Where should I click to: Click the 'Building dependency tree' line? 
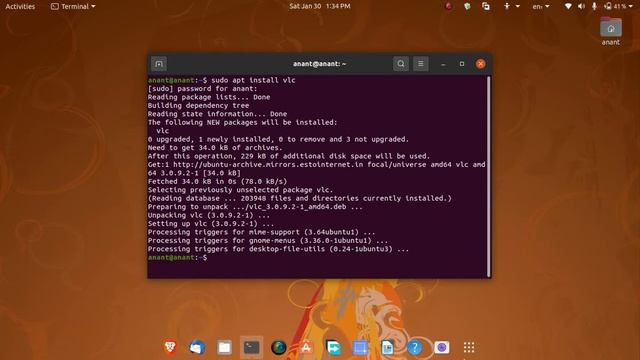click(x=198, y=105)
